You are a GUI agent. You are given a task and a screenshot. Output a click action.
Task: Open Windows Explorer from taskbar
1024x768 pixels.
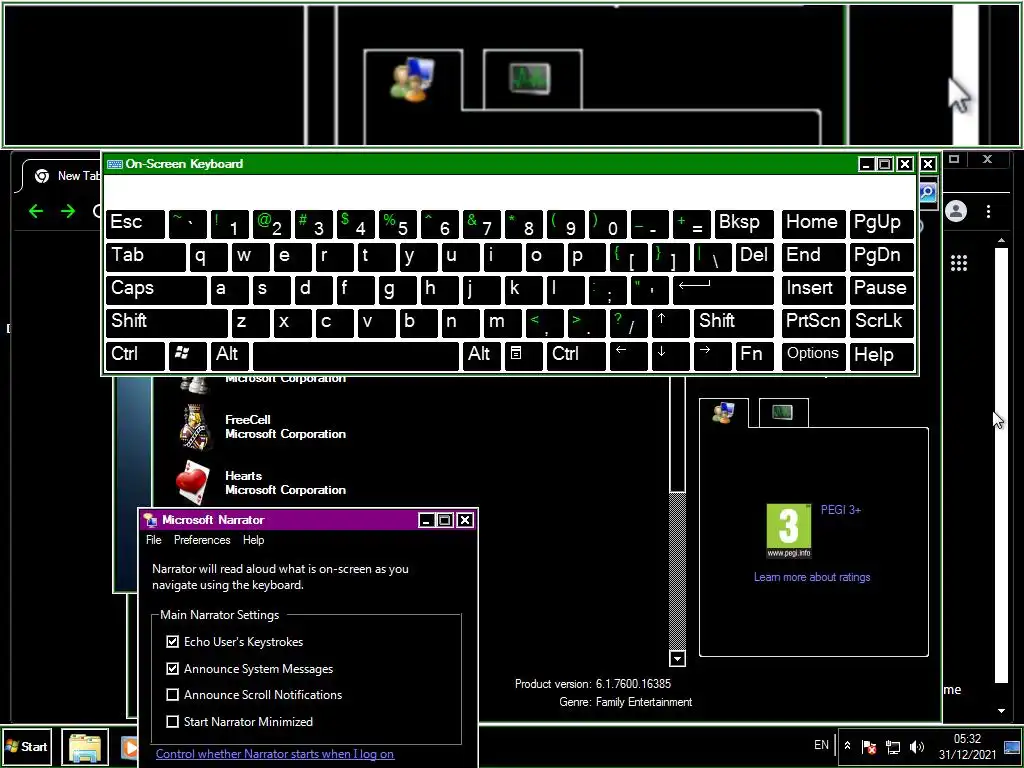click(x=85, y=747)
